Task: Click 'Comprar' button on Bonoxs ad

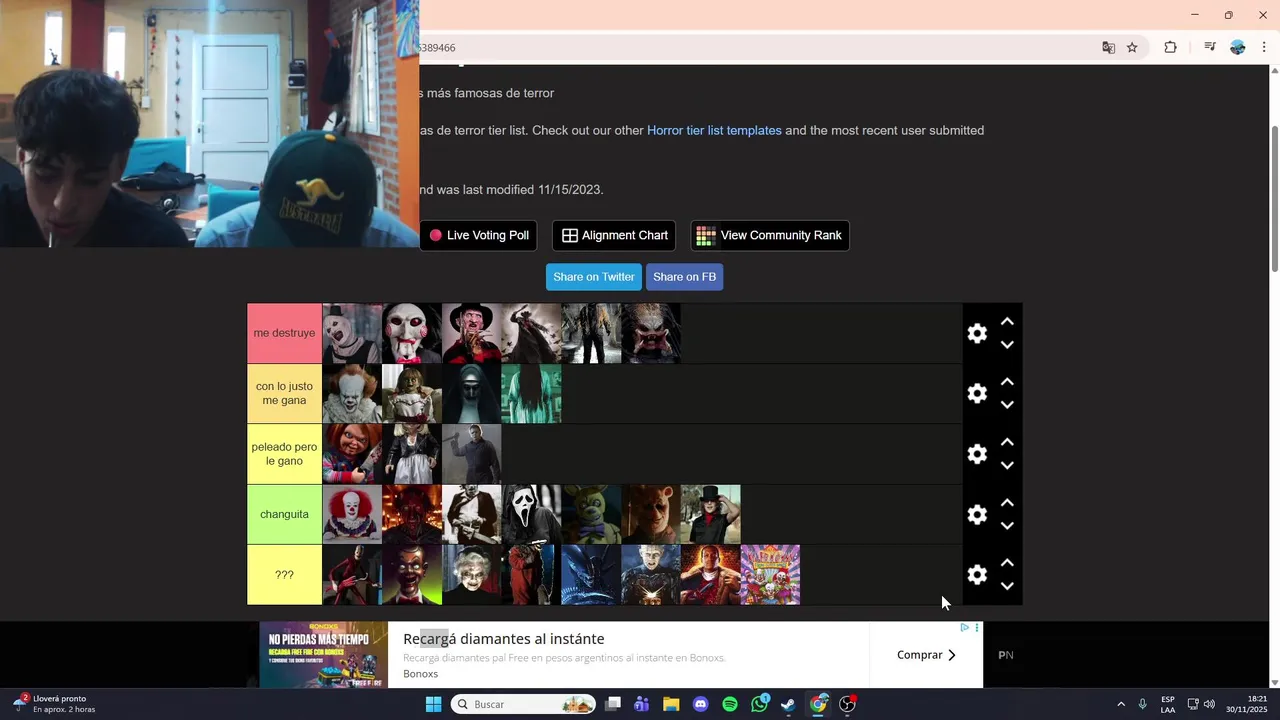Action: pos(926,655)
